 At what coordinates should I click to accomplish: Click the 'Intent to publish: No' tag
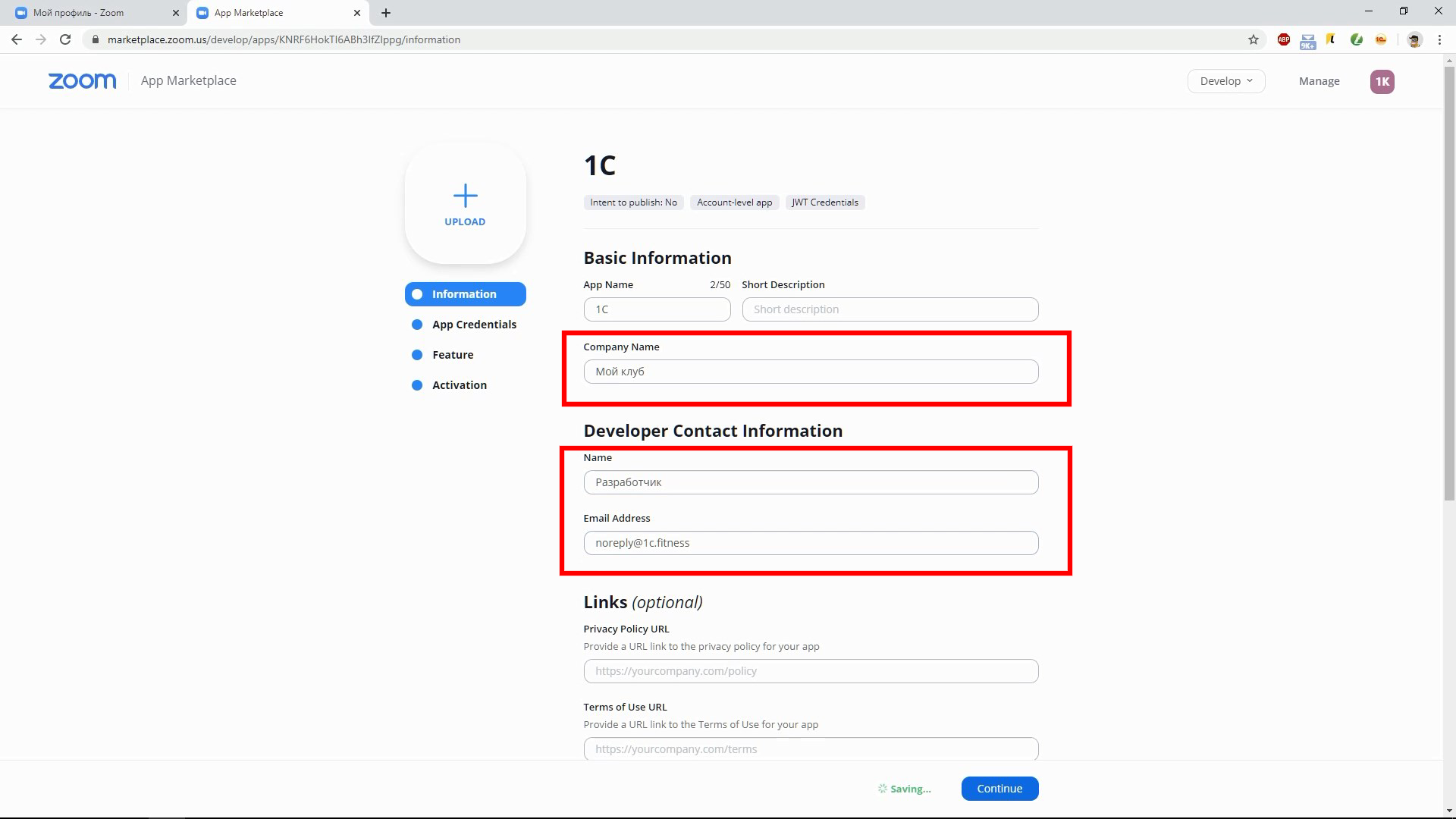coord(633,202)
